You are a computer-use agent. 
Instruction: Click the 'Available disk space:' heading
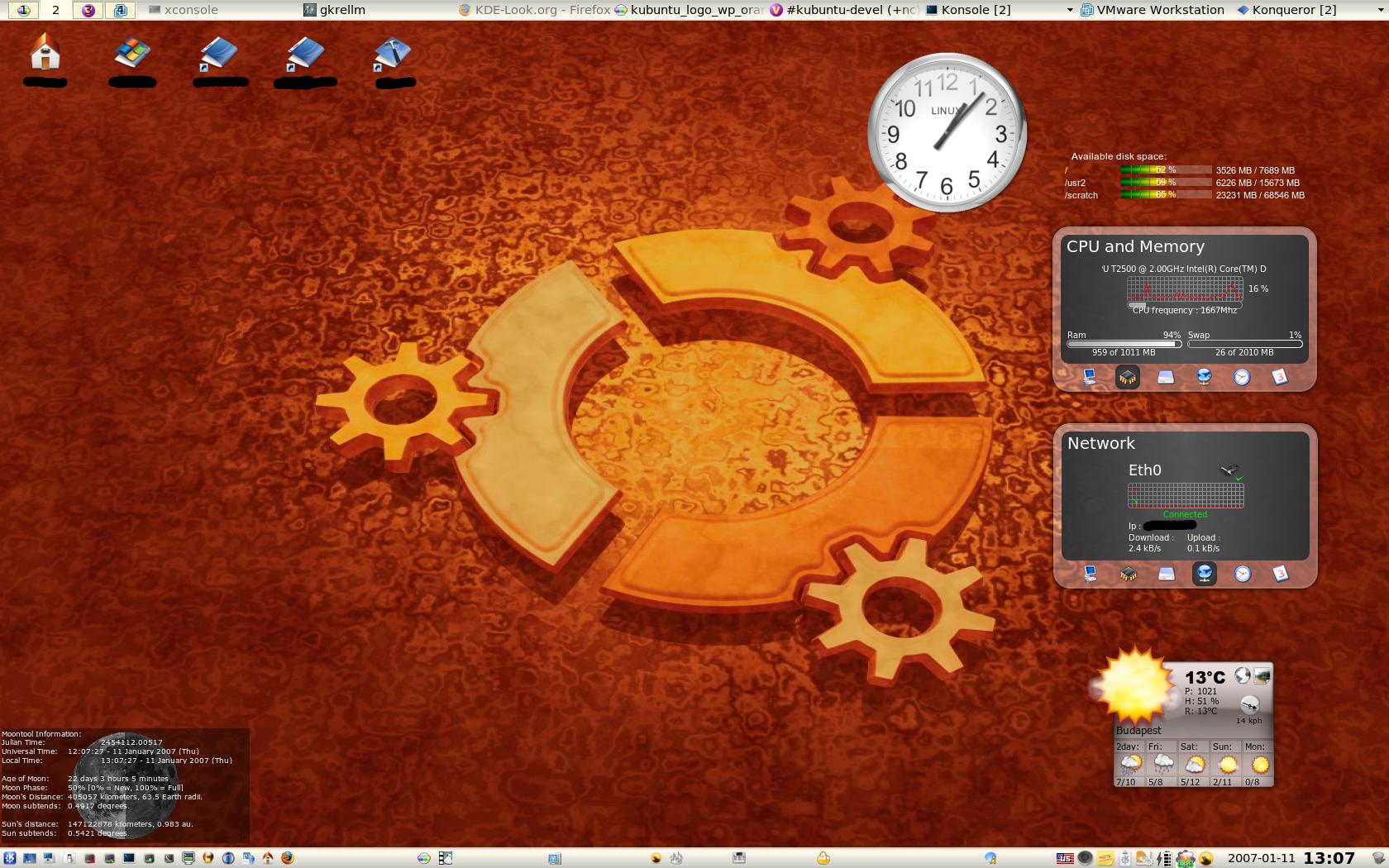point(1119,156)
